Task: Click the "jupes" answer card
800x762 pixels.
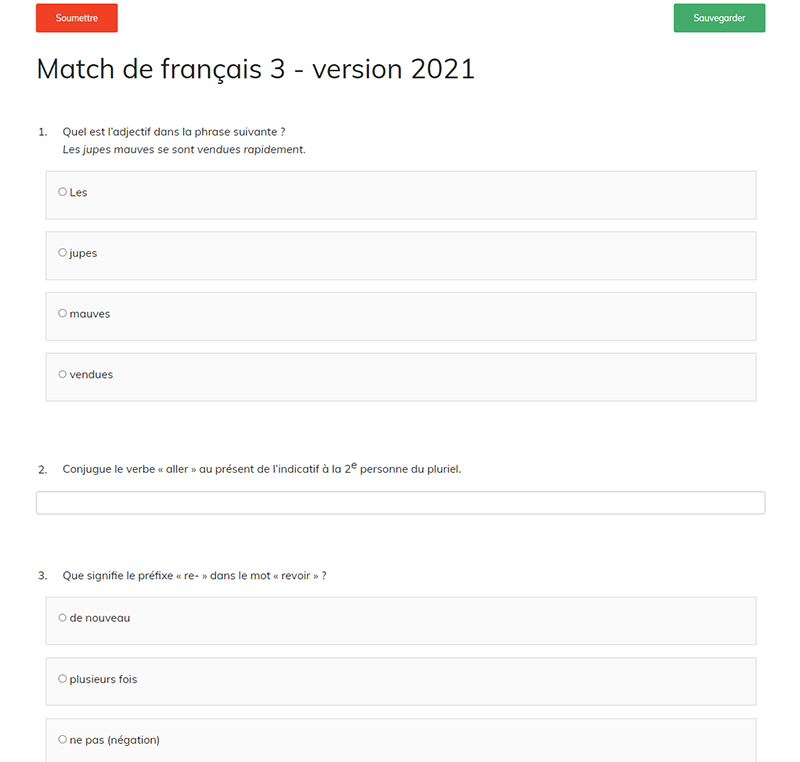Action: point(400,255)
